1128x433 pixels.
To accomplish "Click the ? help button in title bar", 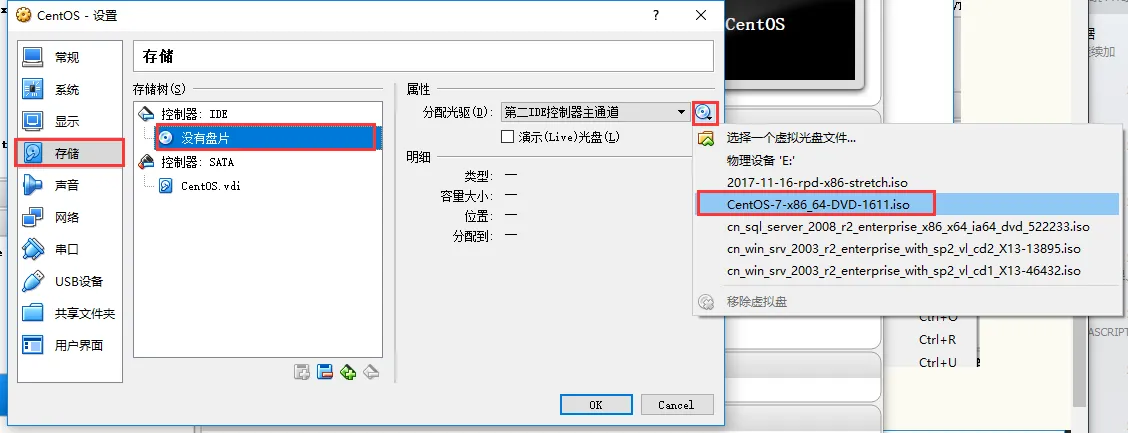I will pyautogui.click(x=656, y=15).
